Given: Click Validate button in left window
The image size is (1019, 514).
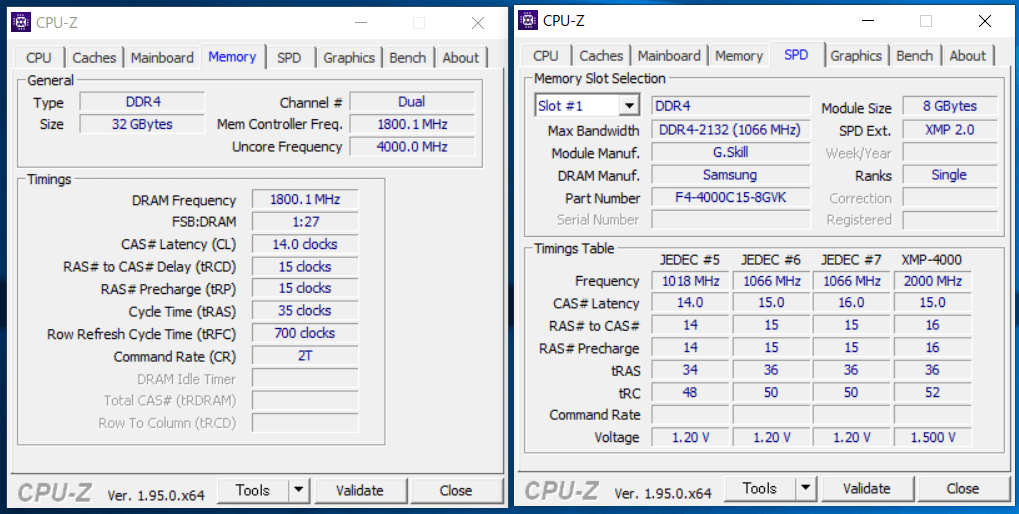Looking at the screenshot, I should tap(360, 491).
